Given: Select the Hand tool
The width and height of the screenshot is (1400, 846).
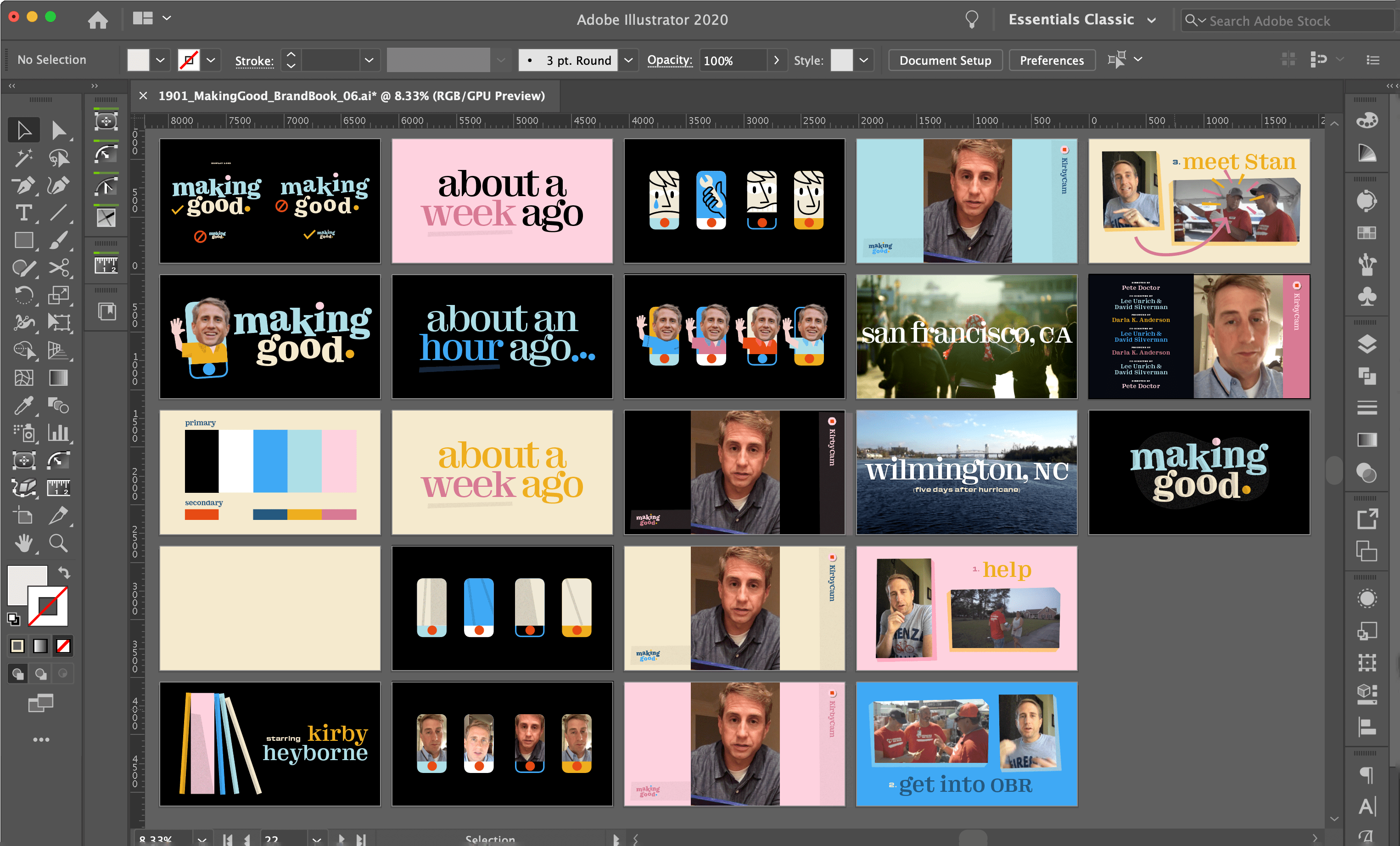Looking at the screenshot, I should coord(23,543).
